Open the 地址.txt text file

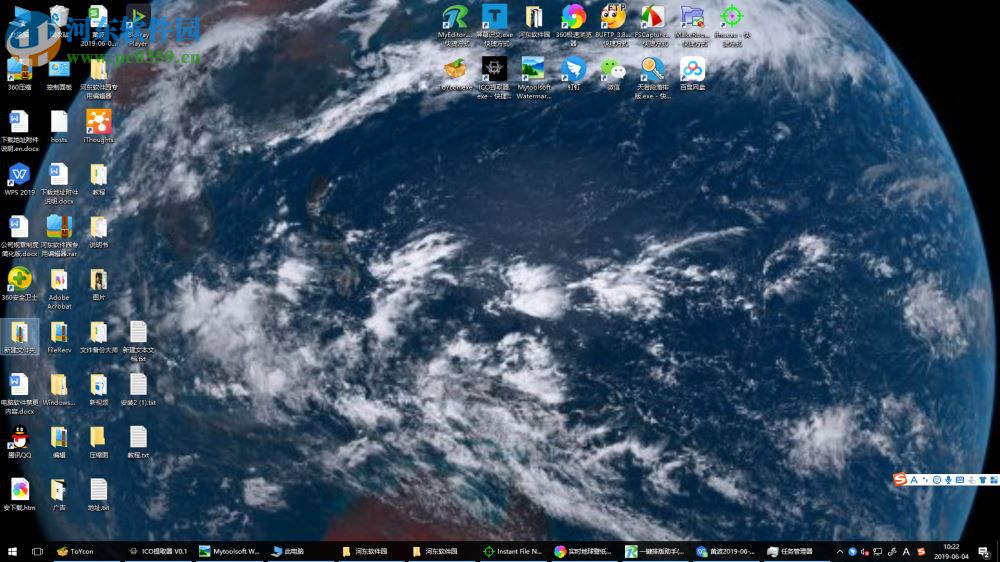[98, 495]
